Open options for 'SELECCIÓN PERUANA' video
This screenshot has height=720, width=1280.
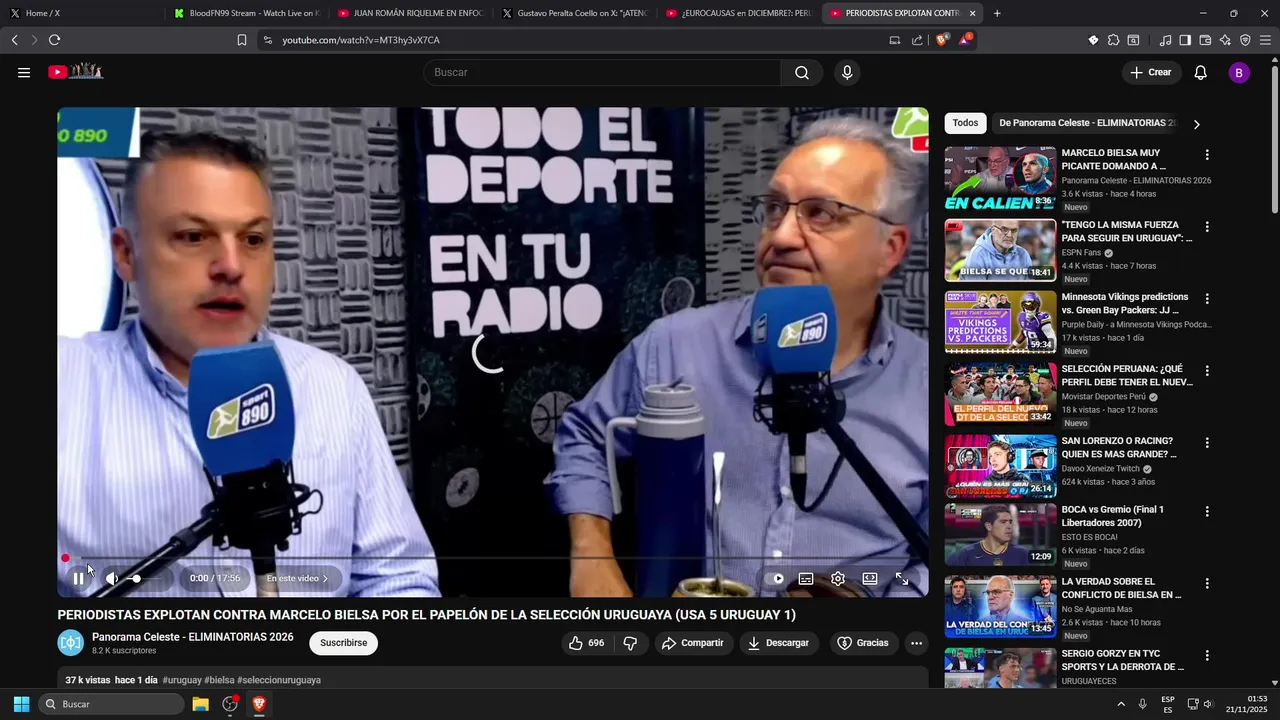[1207, 371]
